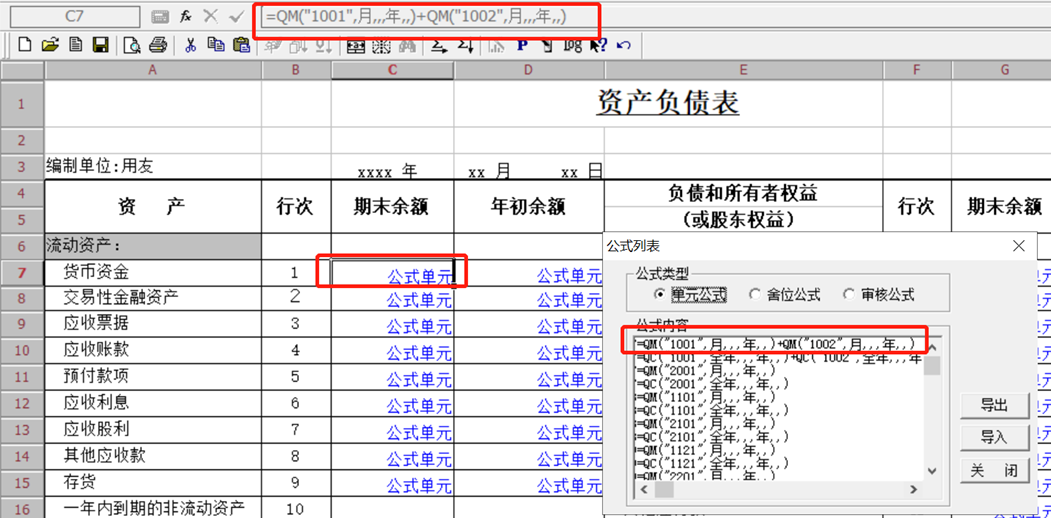Image resolution: width=1051 pixels, height=518 pixels.
Task: Click the Paste clipboard icon
Action: tap(241, 45)
